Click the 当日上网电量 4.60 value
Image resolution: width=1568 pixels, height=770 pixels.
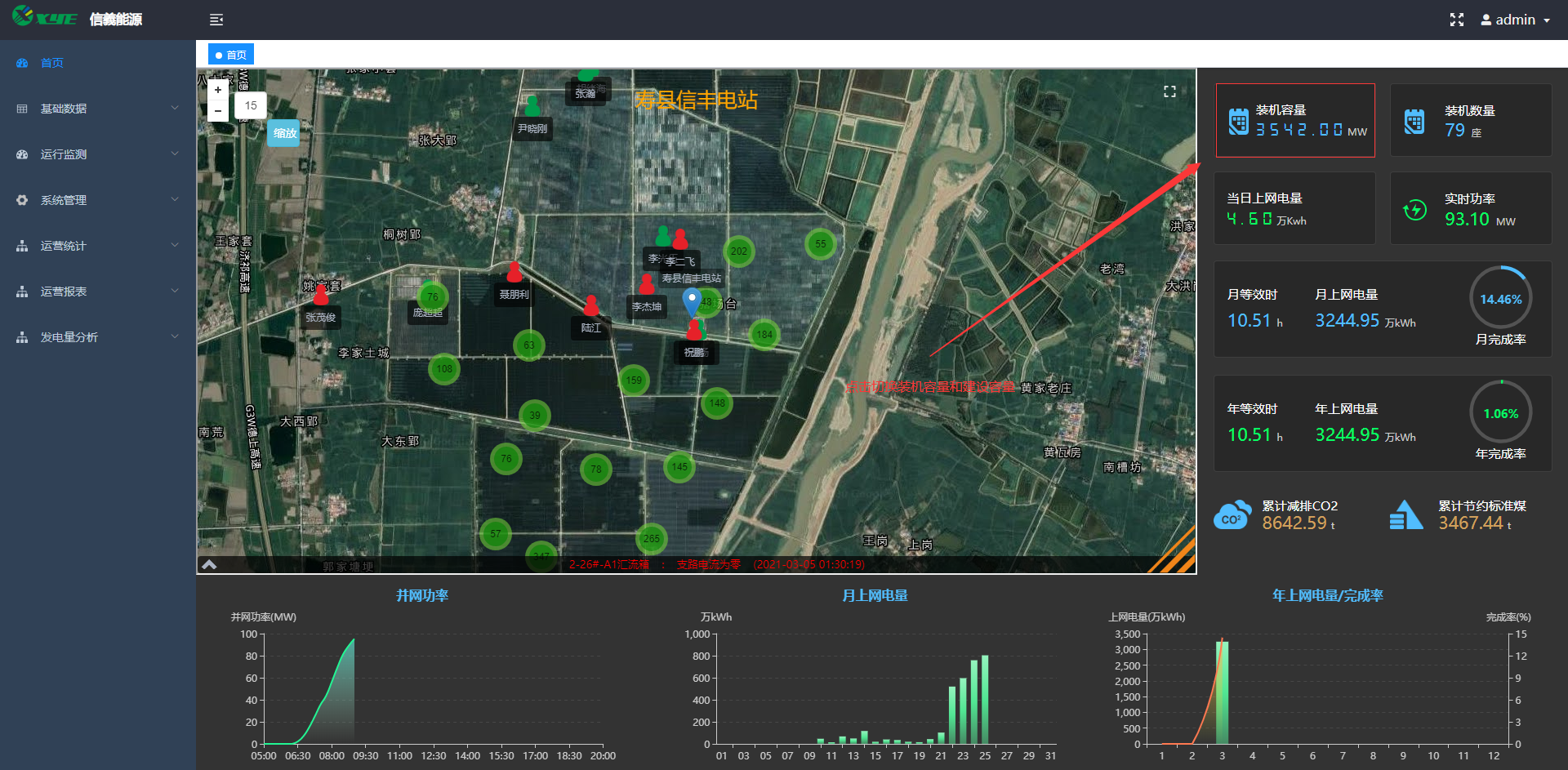coord(1249,219)
